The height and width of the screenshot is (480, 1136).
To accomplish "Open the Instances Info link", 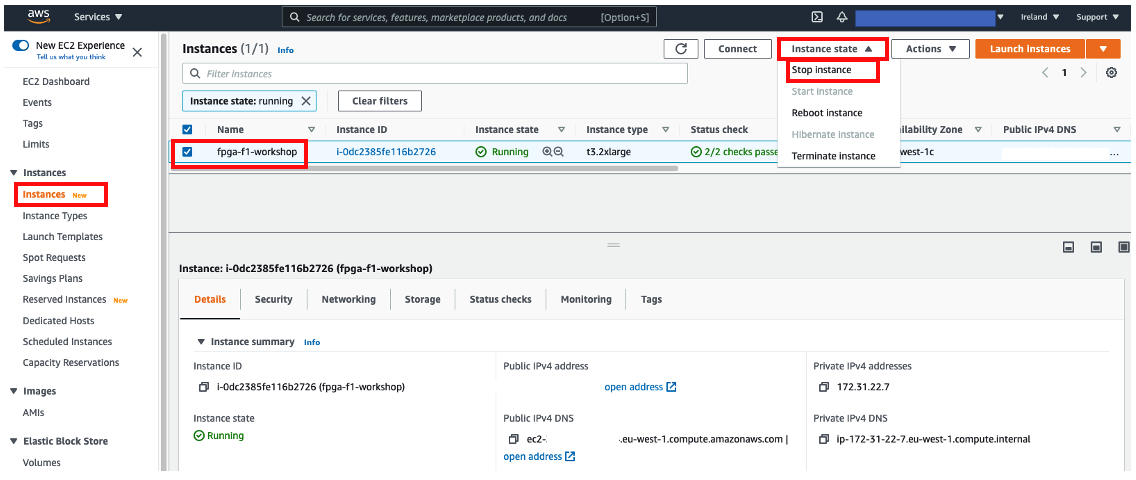I will point(285,50).
